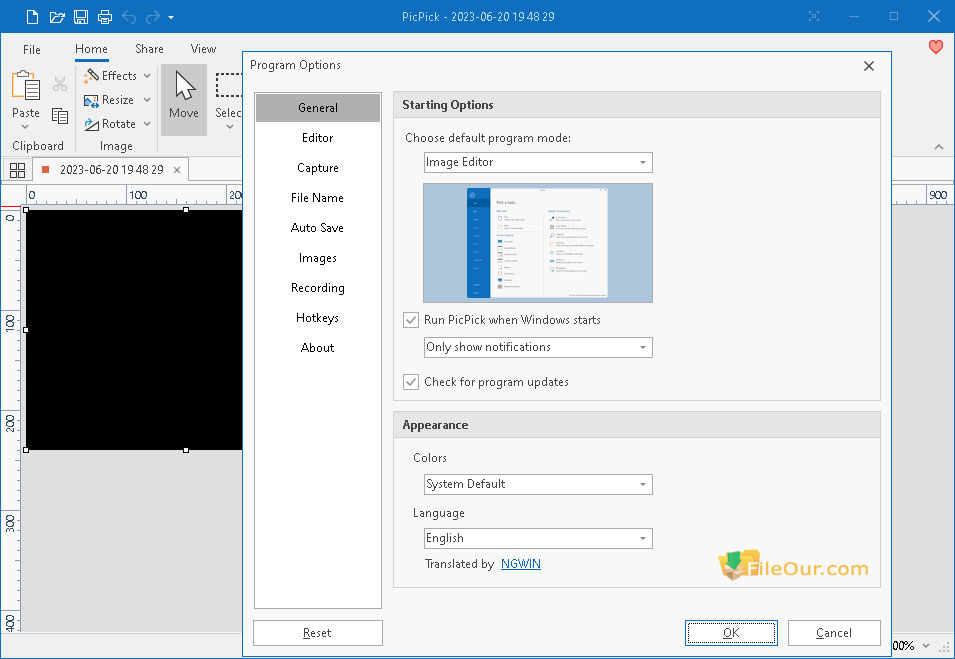Cut the selection with the scissors icon

[x=60, y=84]
